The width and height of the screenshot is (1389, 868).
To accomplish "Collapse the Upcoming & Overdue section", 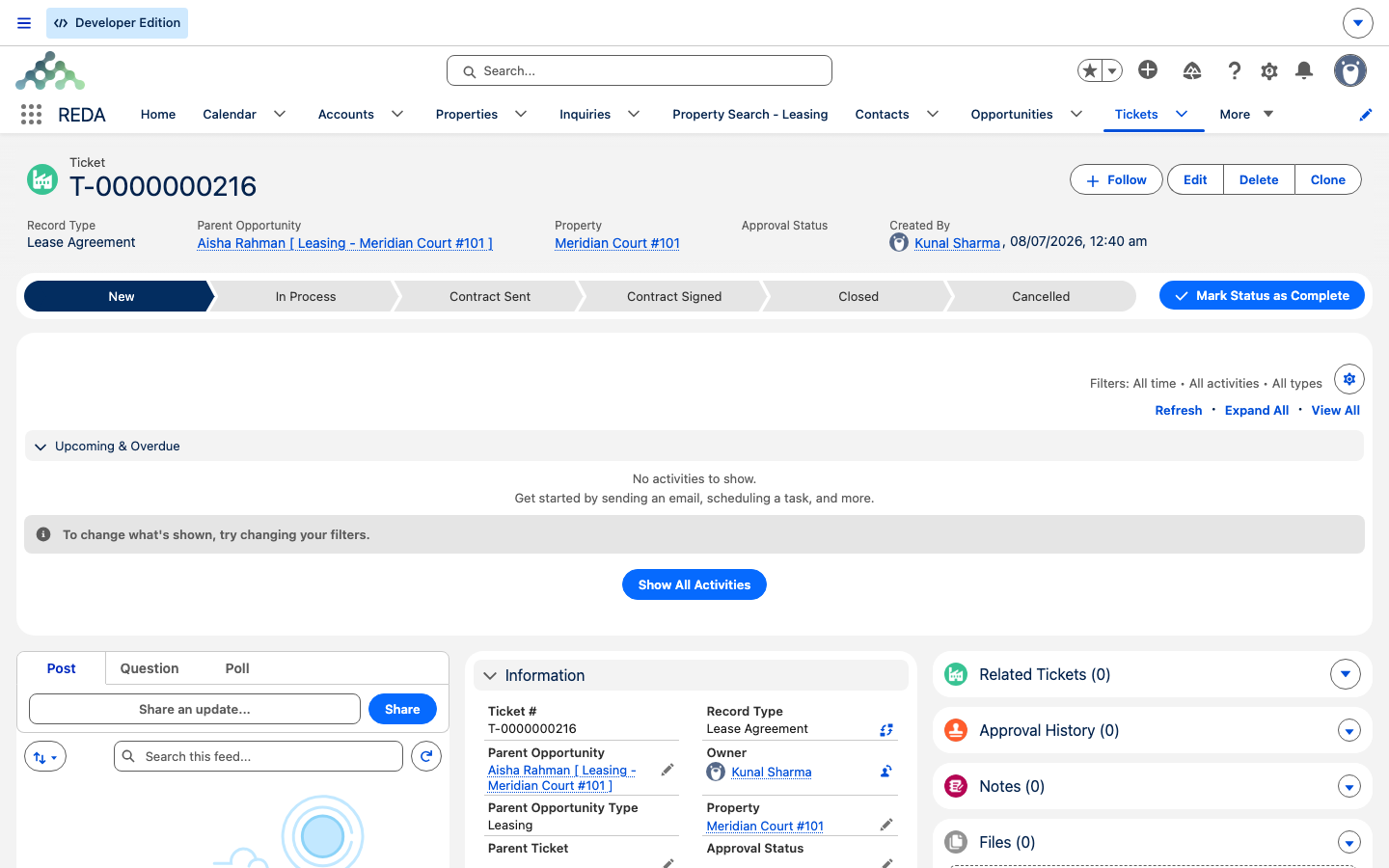I will click(41, 447).
